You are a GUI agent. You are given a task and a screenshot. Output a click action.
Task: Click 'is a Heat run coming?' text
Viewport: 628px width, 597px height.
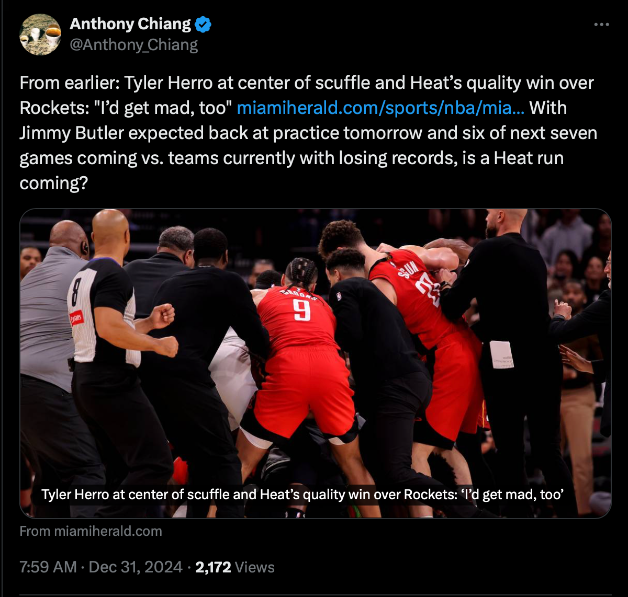point(292,171)
